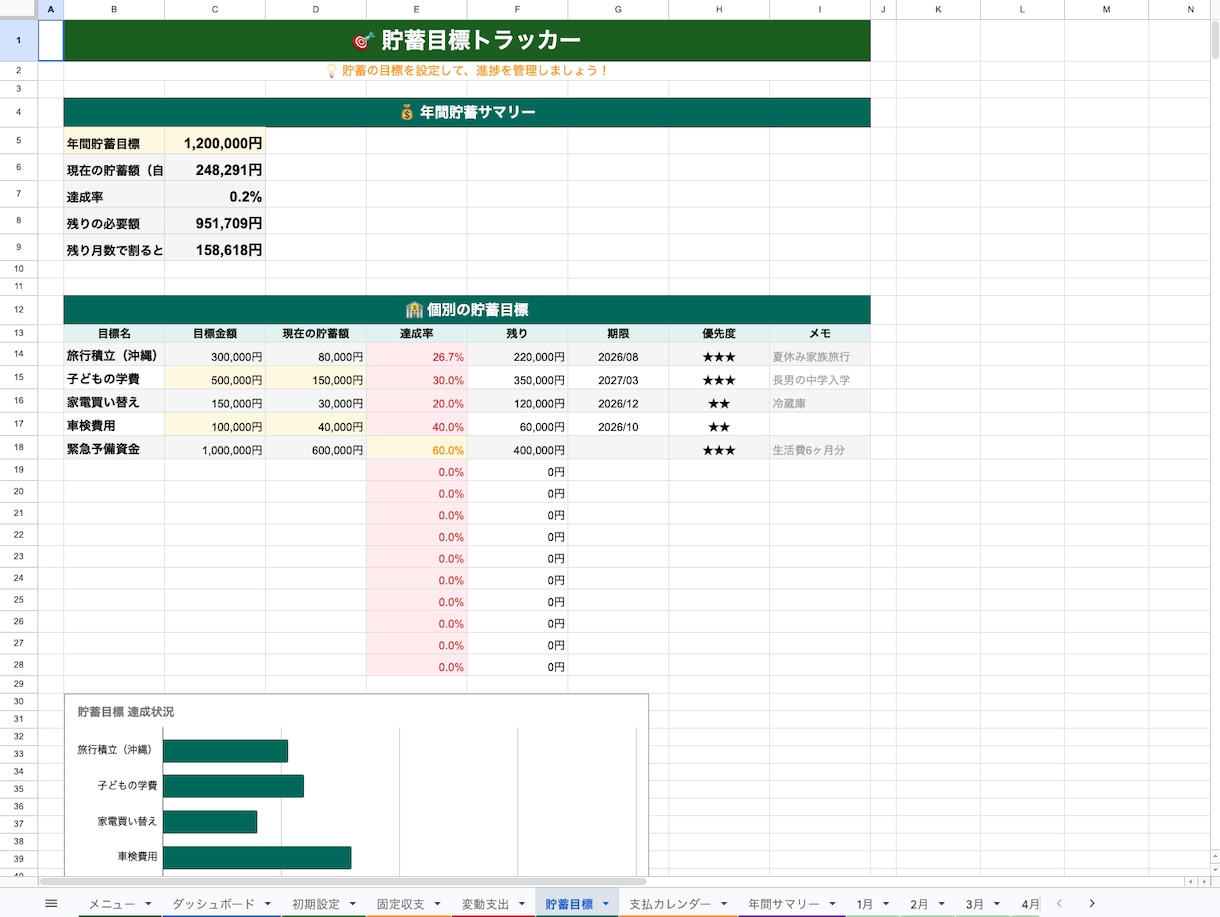Switch to 支払カレンダー sheet tab

point(669,904)
